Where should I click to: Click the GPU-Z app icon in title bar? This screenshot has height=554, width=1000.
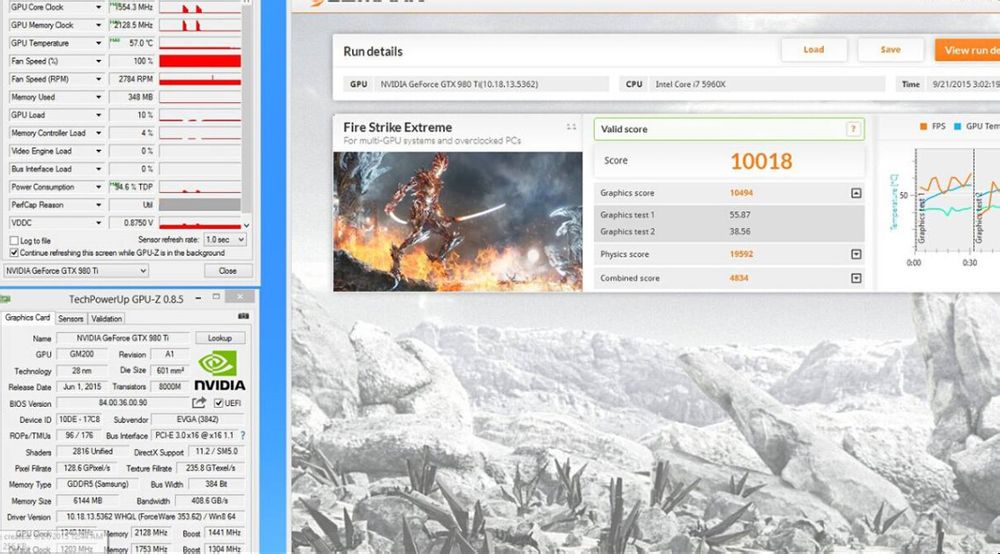(x=6, y=298)
